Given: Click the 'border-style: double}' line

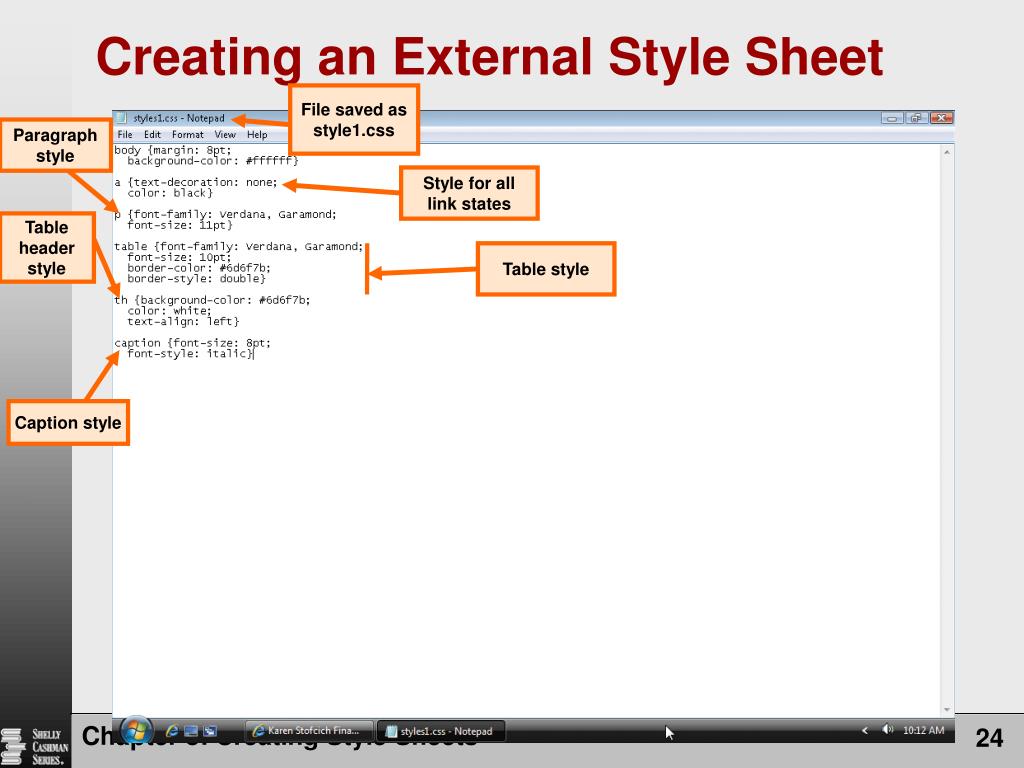Looking at the screenshot, I should [x=197, y=279].
